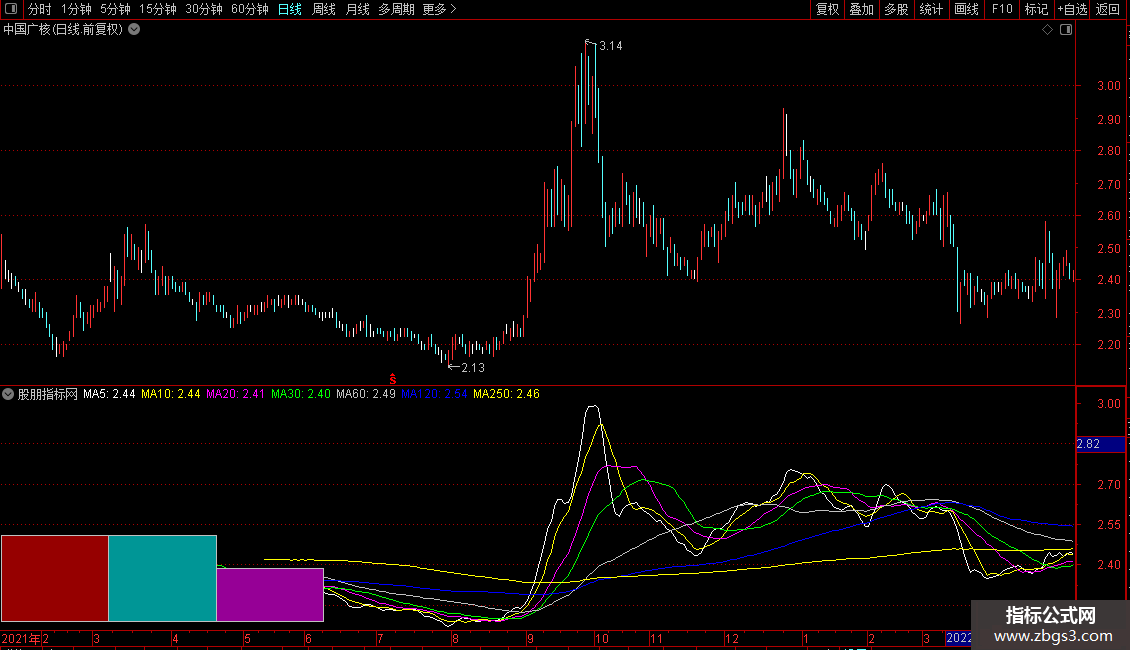Click month 6 on the date axis
Screen dimensions: 1130x650
[x=308, y=639]
